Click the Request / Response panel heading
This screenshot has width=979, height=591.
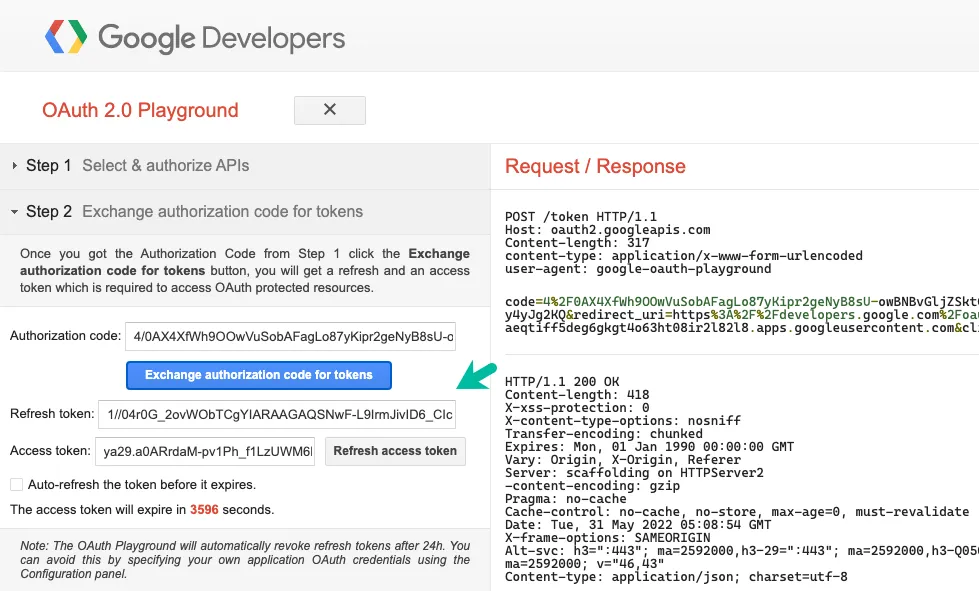[x=595, y=166]
